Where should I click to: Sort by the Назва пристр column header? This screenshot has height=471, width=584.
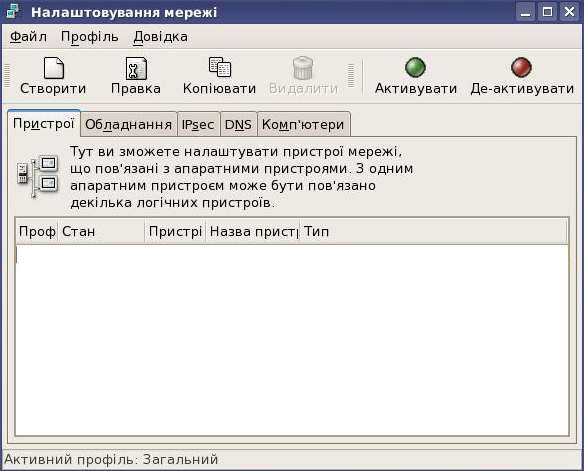(253, 232)
